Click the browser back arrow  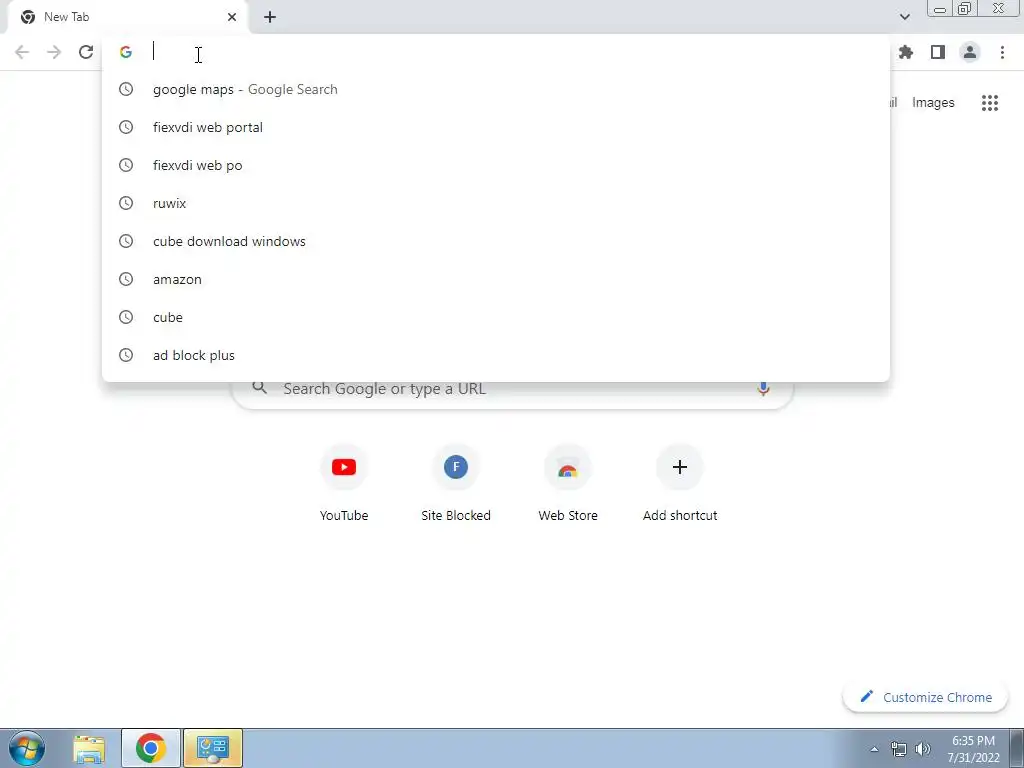coord(22,52)
